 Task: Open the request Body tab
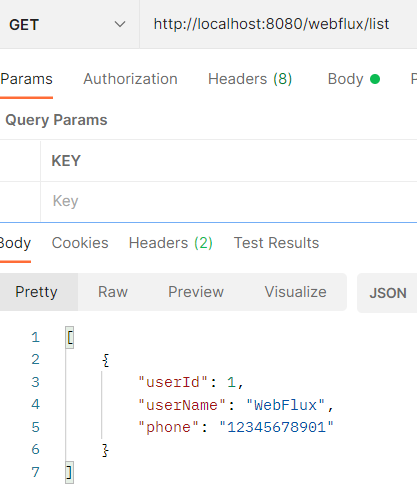pyautogui.click(x=354, y=79)
